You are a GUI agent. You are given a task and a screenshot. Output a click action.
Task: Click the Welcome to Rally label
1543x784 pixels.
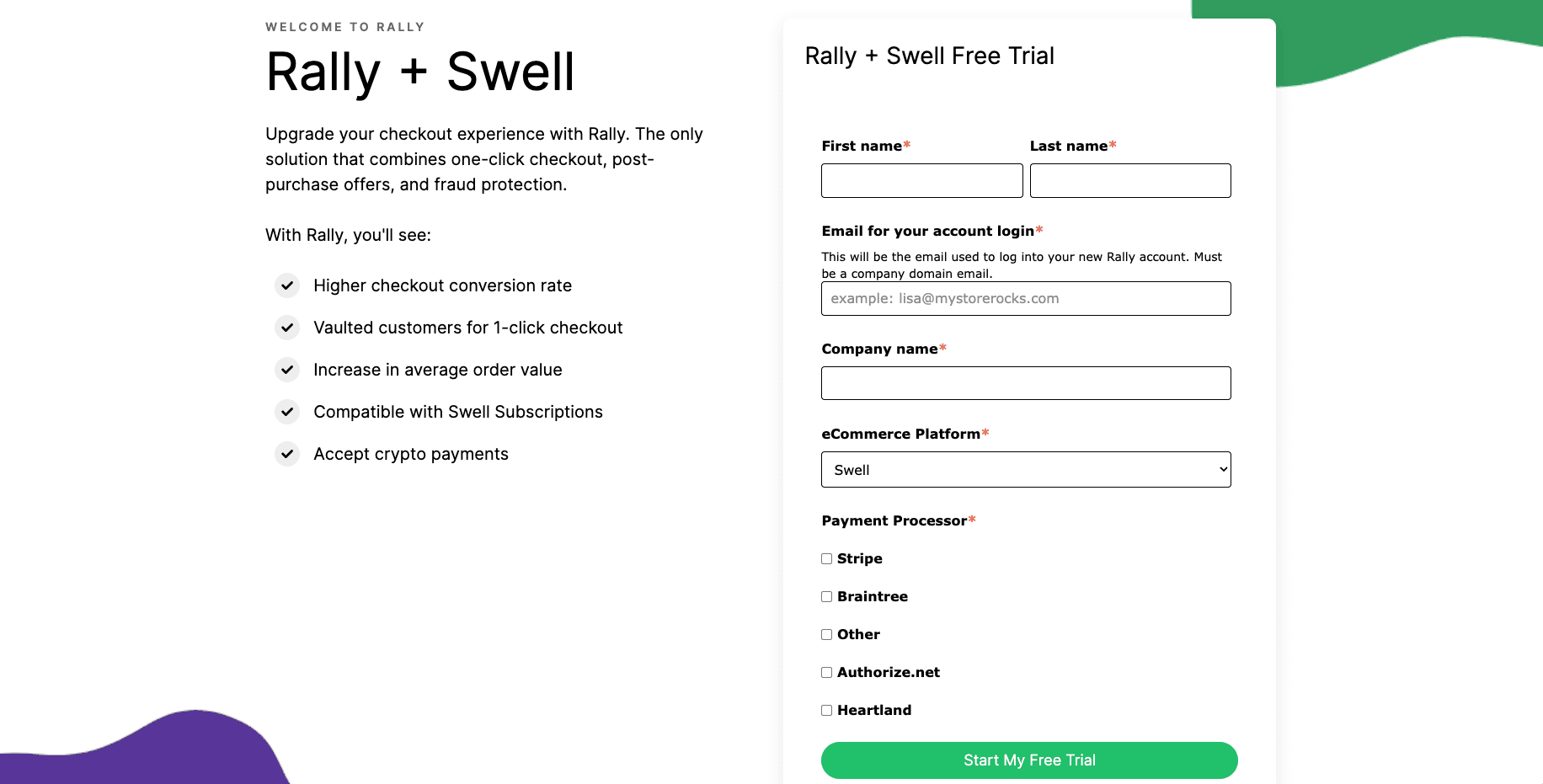point(345,27)
